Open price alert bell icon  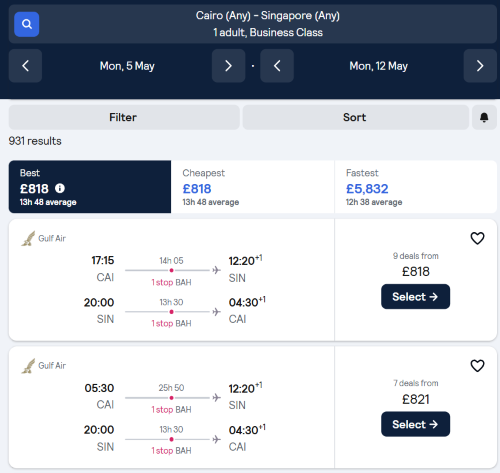click(484, 117)
